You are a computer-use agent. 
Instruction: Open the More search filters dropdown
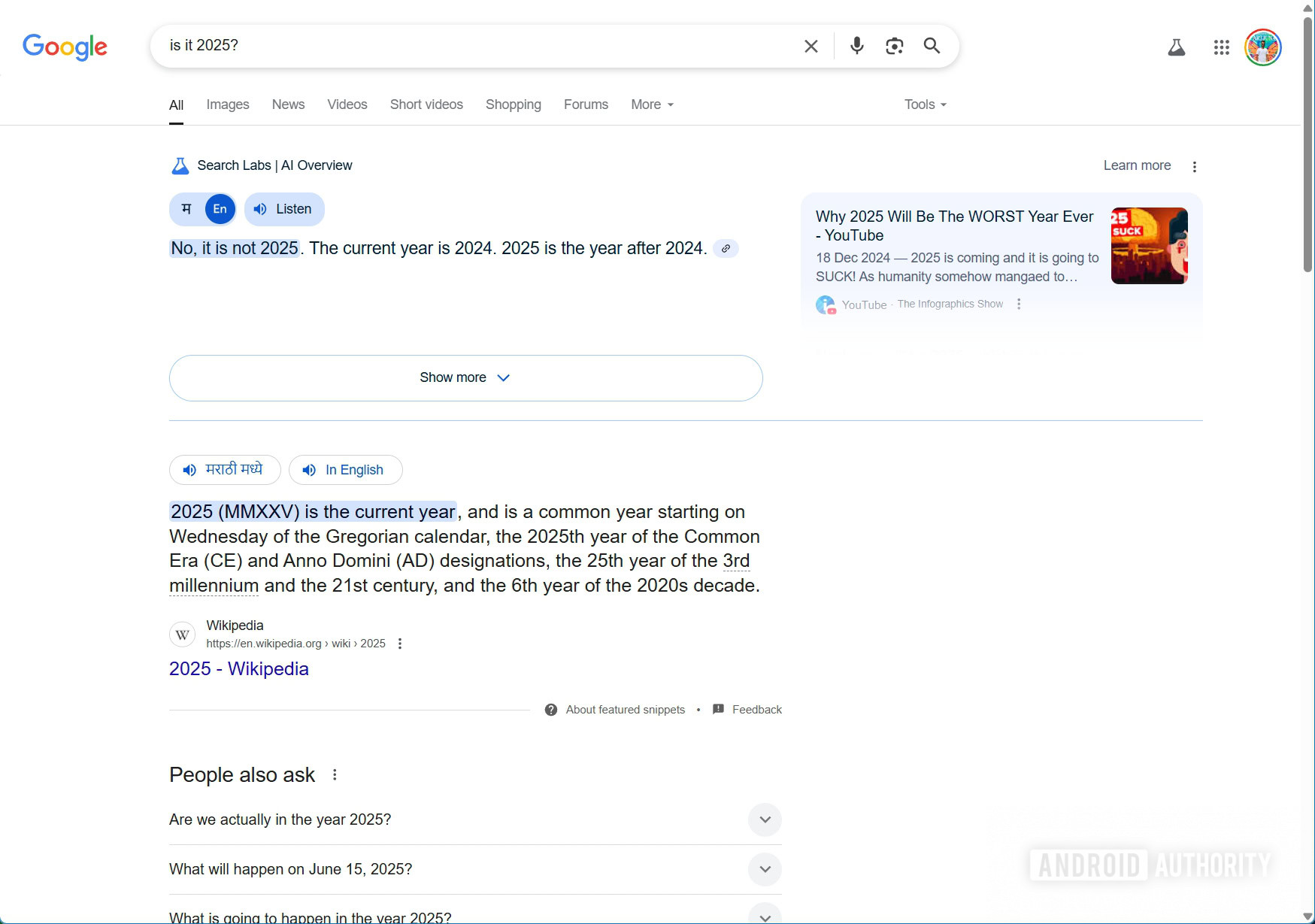tap(652, 105)
